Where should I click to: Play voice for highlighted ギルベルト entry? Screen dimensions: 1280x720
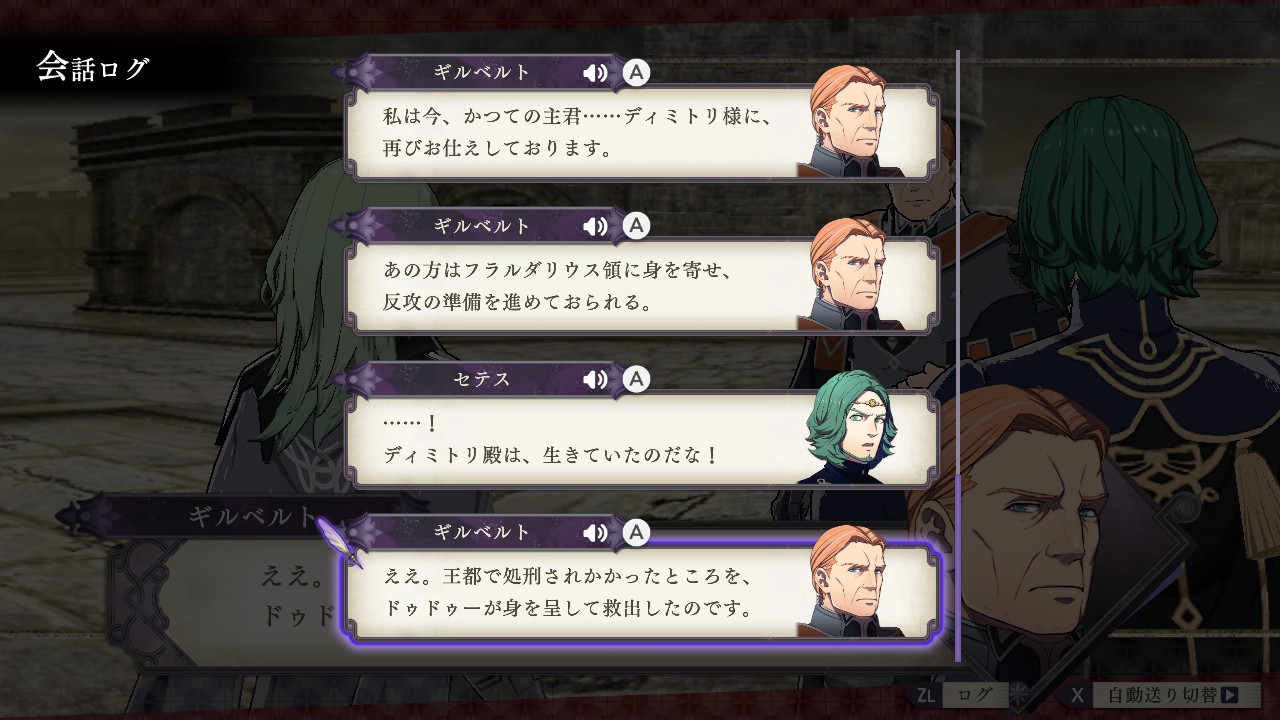[x=596, y=532]
